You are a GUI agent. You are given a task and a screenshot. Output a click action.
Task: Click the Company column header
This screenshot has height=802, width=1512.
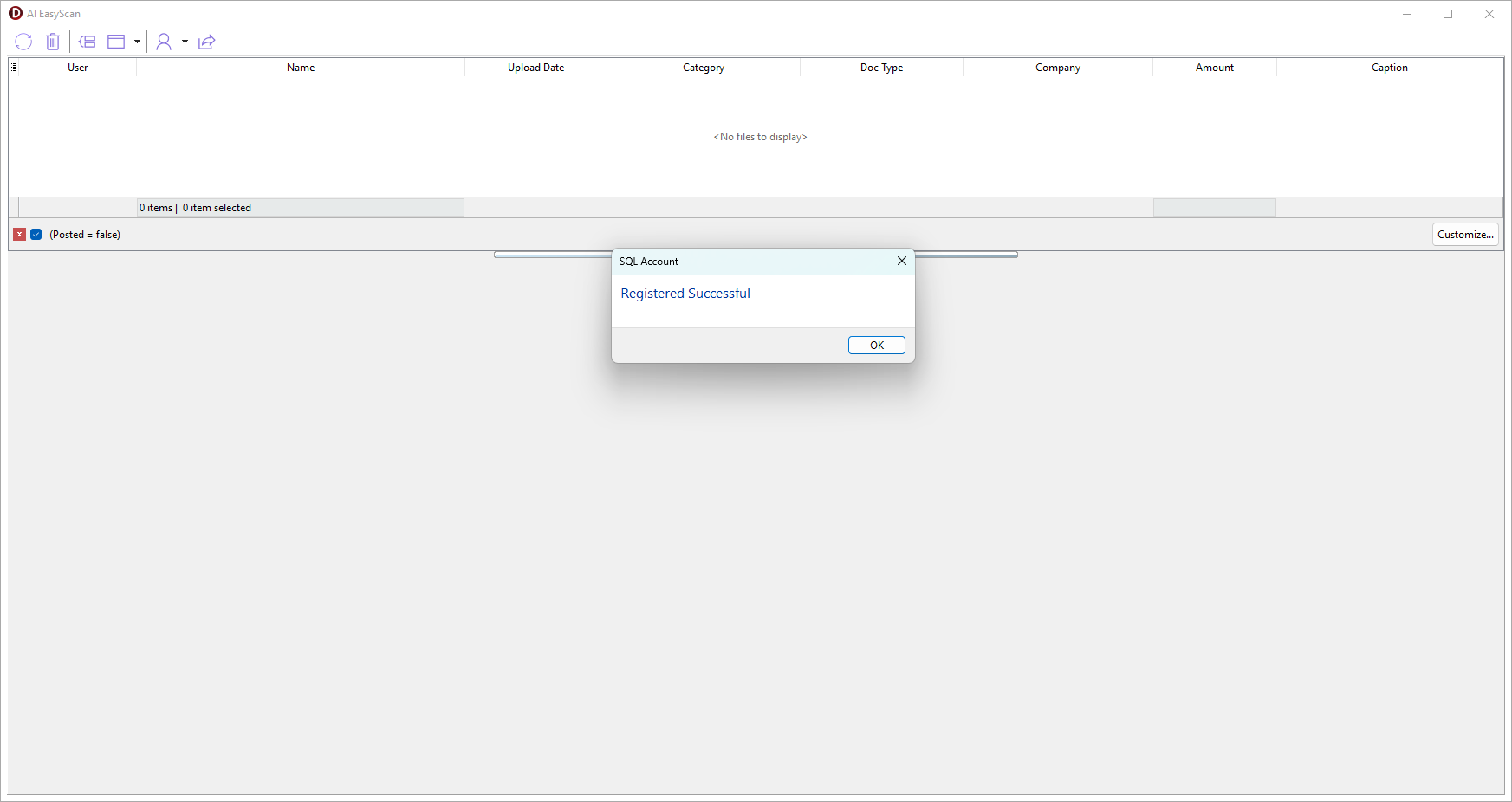[x=1057, y=68]
